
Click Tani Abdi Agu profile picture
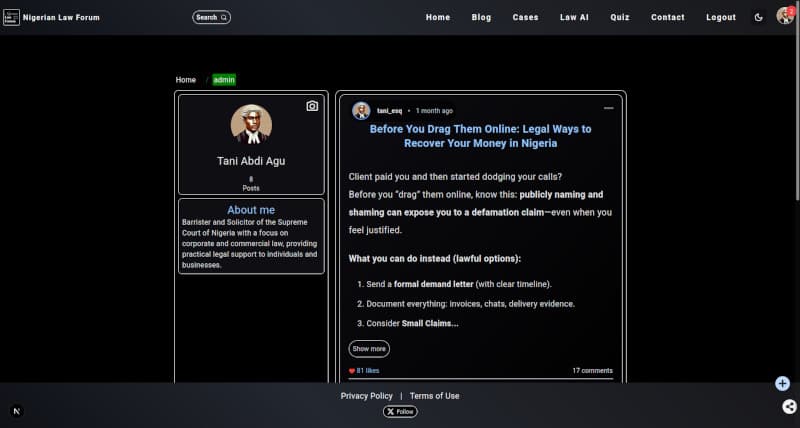(251, 124)
